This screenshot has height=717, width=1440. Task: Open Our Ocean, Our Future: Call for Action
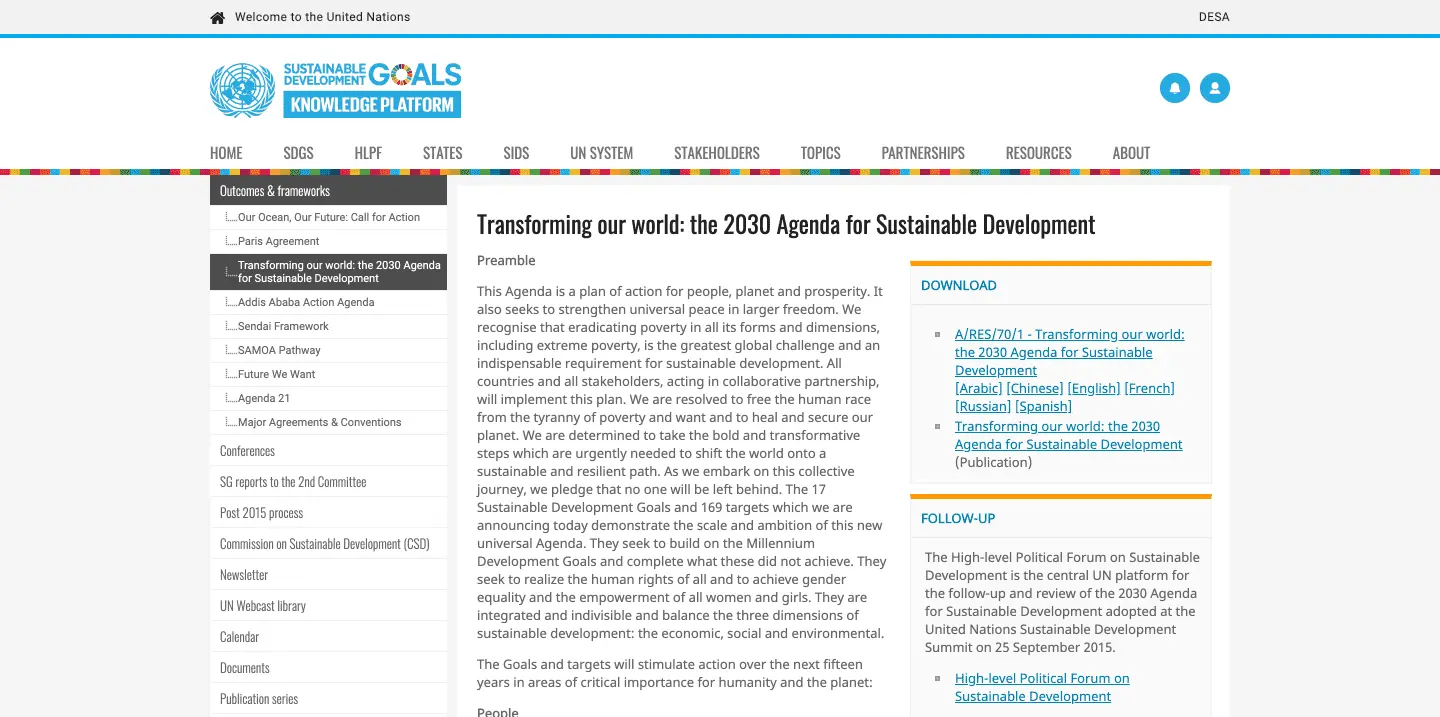(x=328, y=217)
